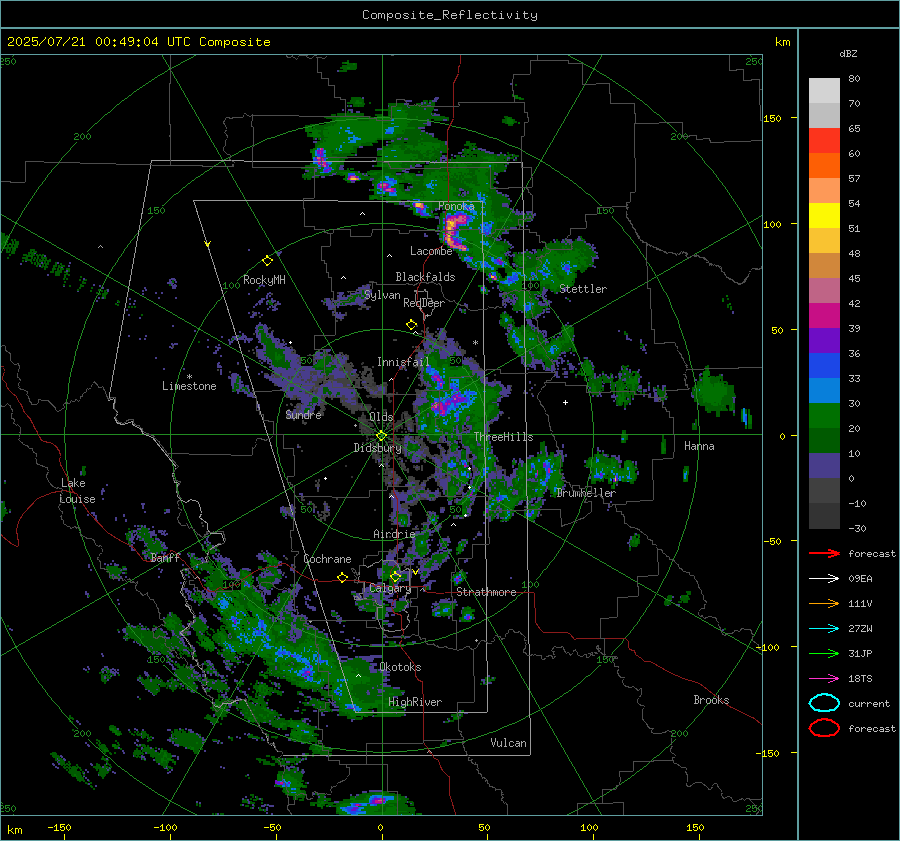Click the Olds town label

[382, 417]
